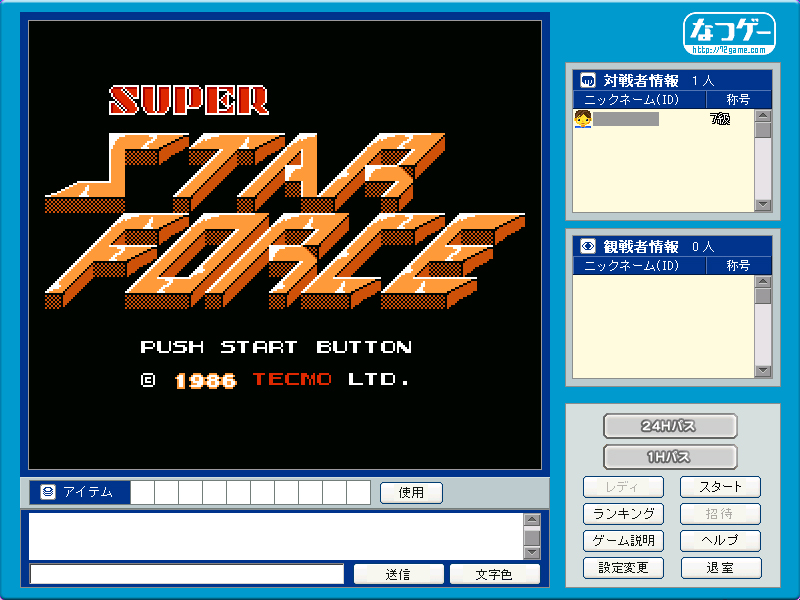Click PUSH START BUTTON text in game
The image size is (800, 600).
(x=276, y=347)
